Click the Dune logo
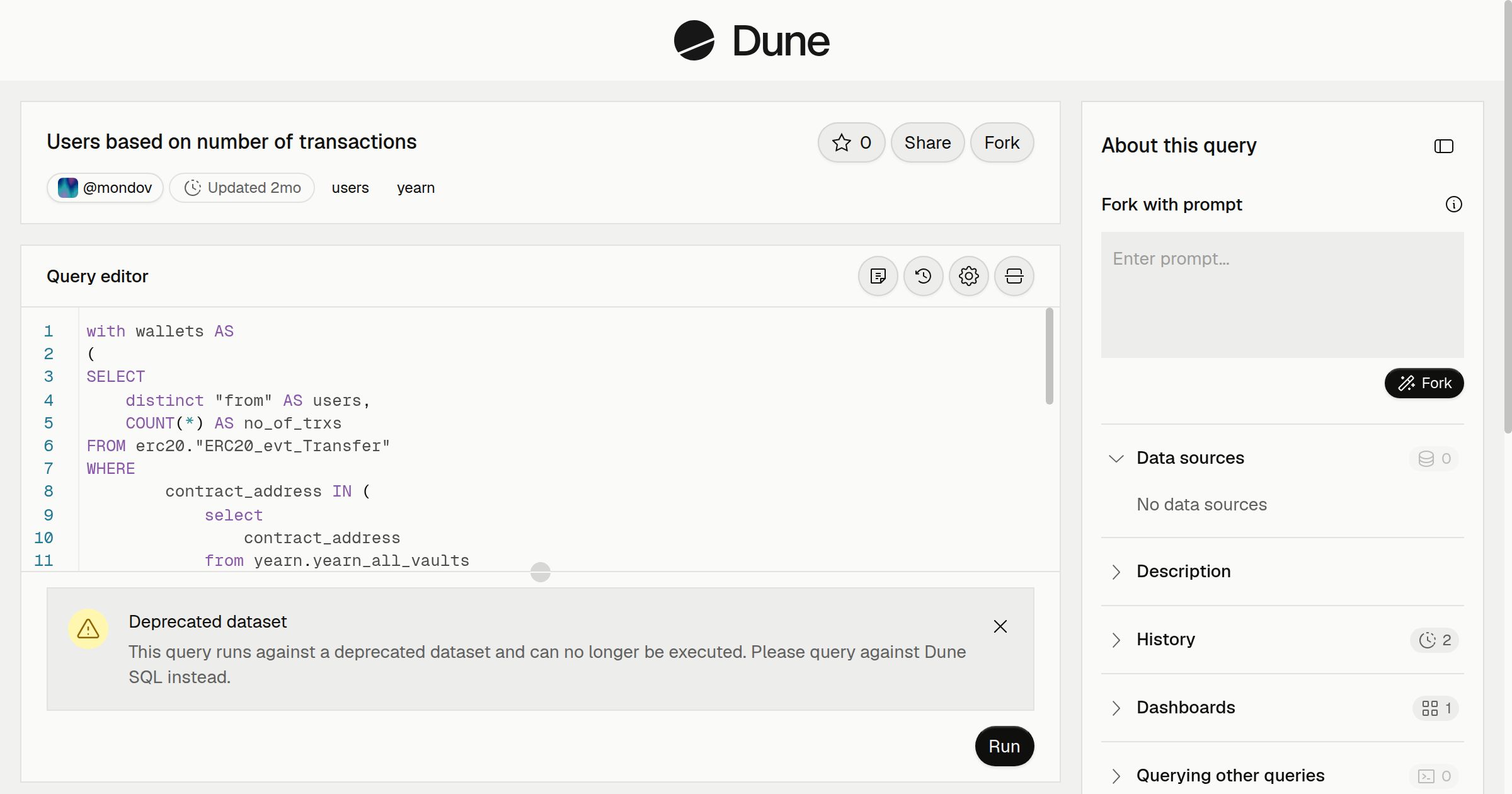This screenshot has width=1512, height=794. [x=752, y=40]
